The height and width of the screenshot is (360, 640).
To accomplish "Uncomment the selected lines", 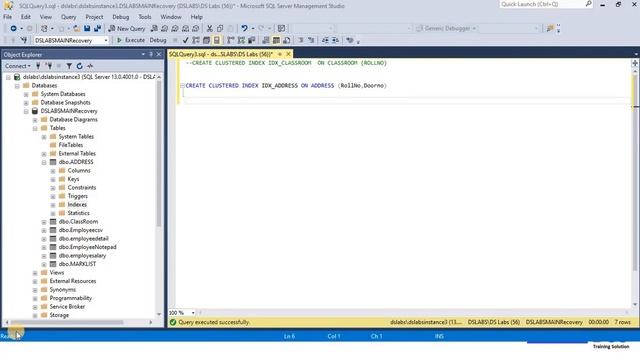I will coord(311,40).
